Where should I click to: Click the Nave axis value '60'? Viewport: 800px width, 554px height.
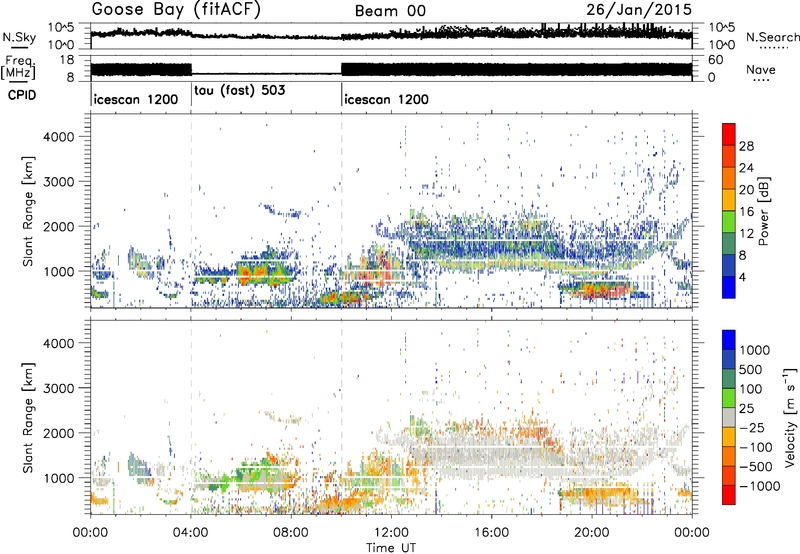[716, 60]
